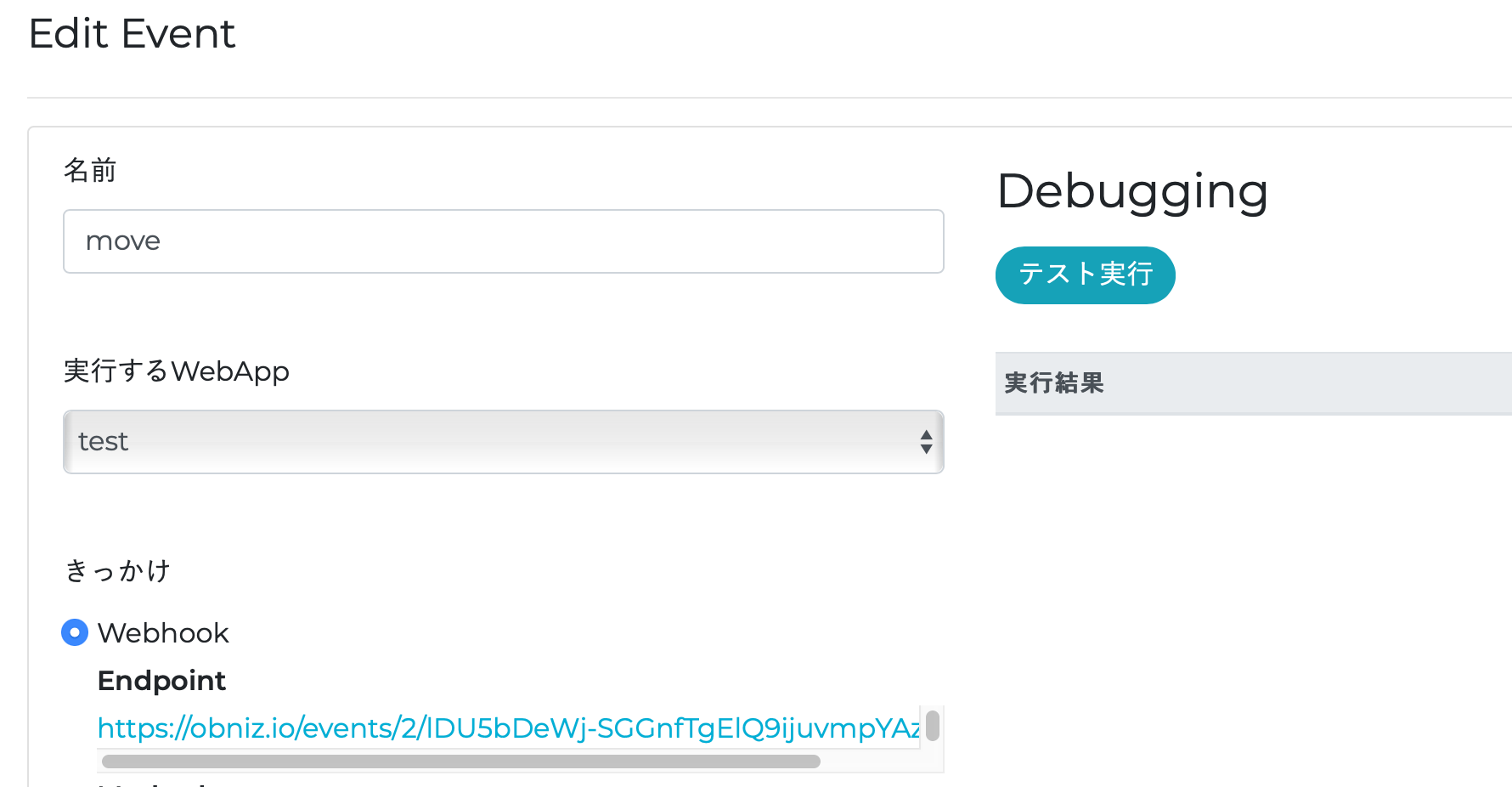Click the 実行するWebApp label
The image size is (1512, 787).
177,371
